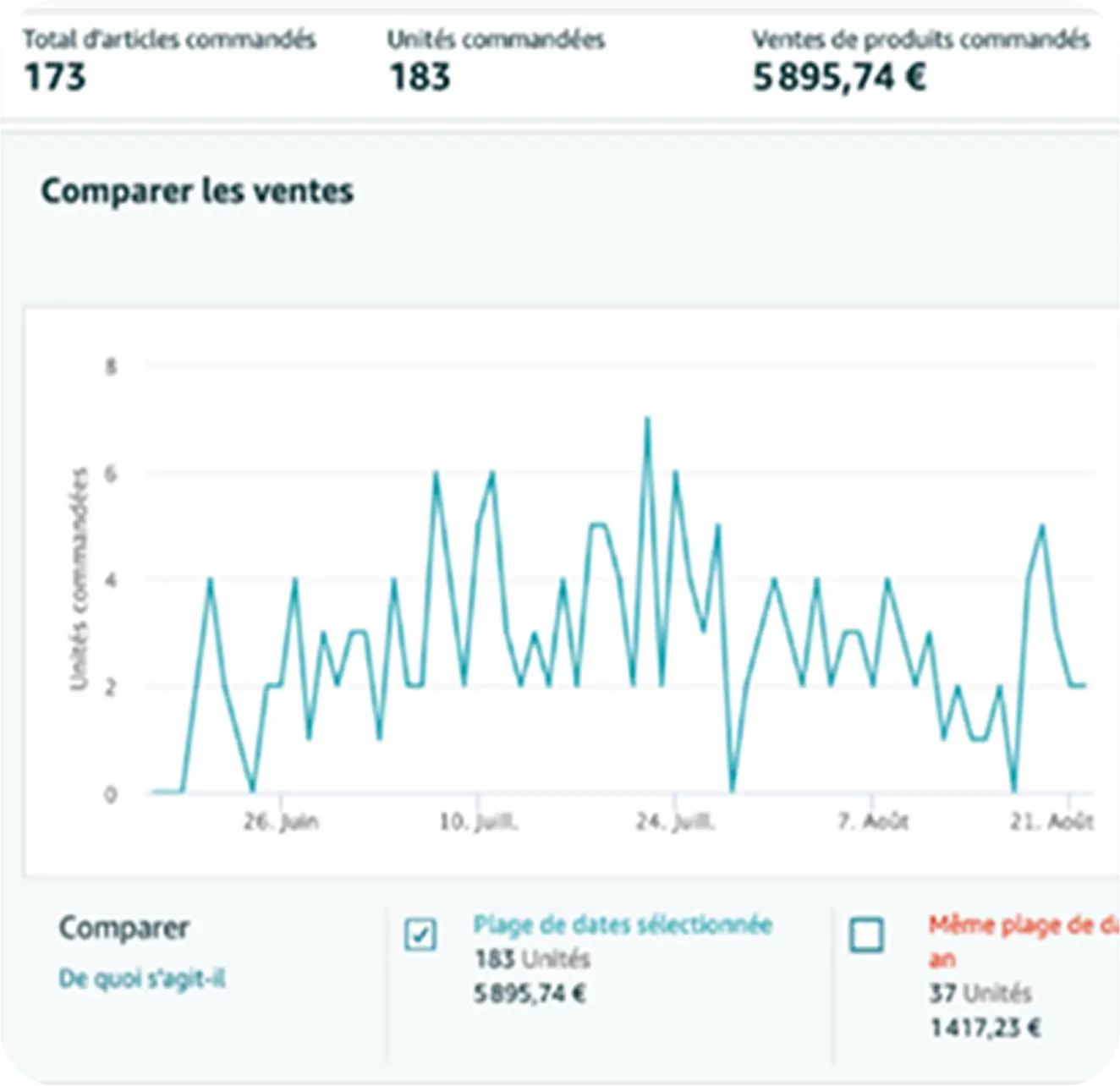Image resolution: width=1120 pixels, height=1086 pixels.
Task: Click the "37 Unités" comparison text
Action: coord(980,993)
